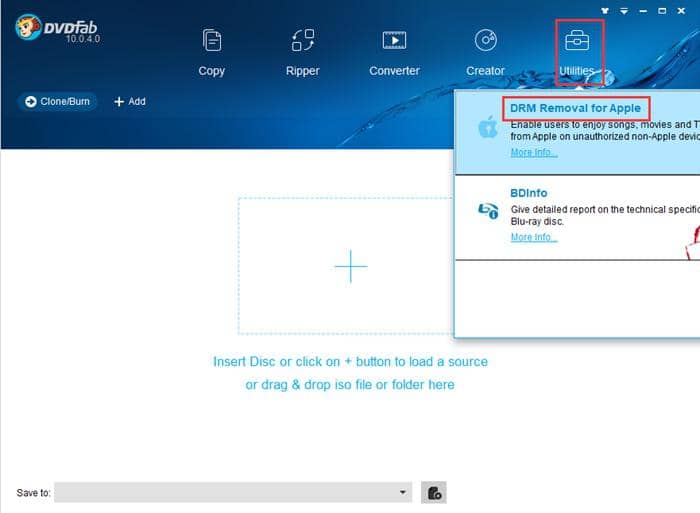Image resolution: width=700 pixels, height=513 pixels.
Task: Click the 'or drag & drop iso file' text
Action: pos(350,384)
